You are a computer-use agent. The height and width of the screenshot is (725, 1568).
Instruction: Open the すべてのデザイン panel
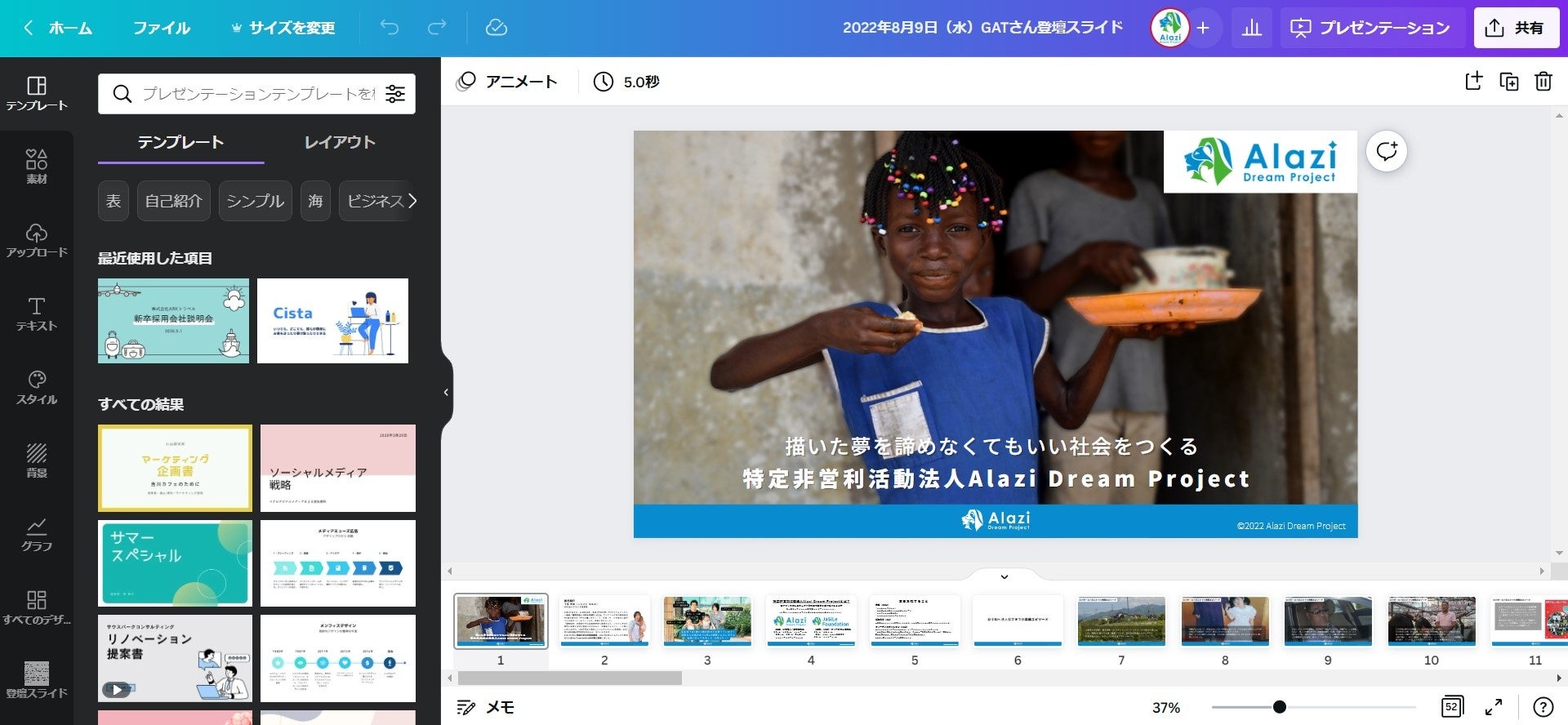point(37,607)
